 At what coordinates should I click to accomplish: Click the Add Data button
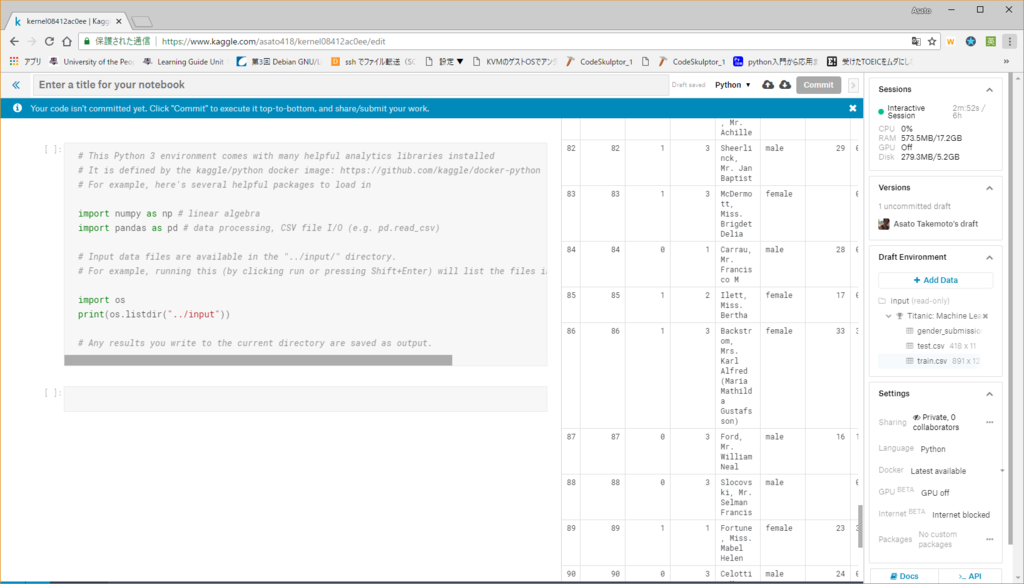(935, 280)
